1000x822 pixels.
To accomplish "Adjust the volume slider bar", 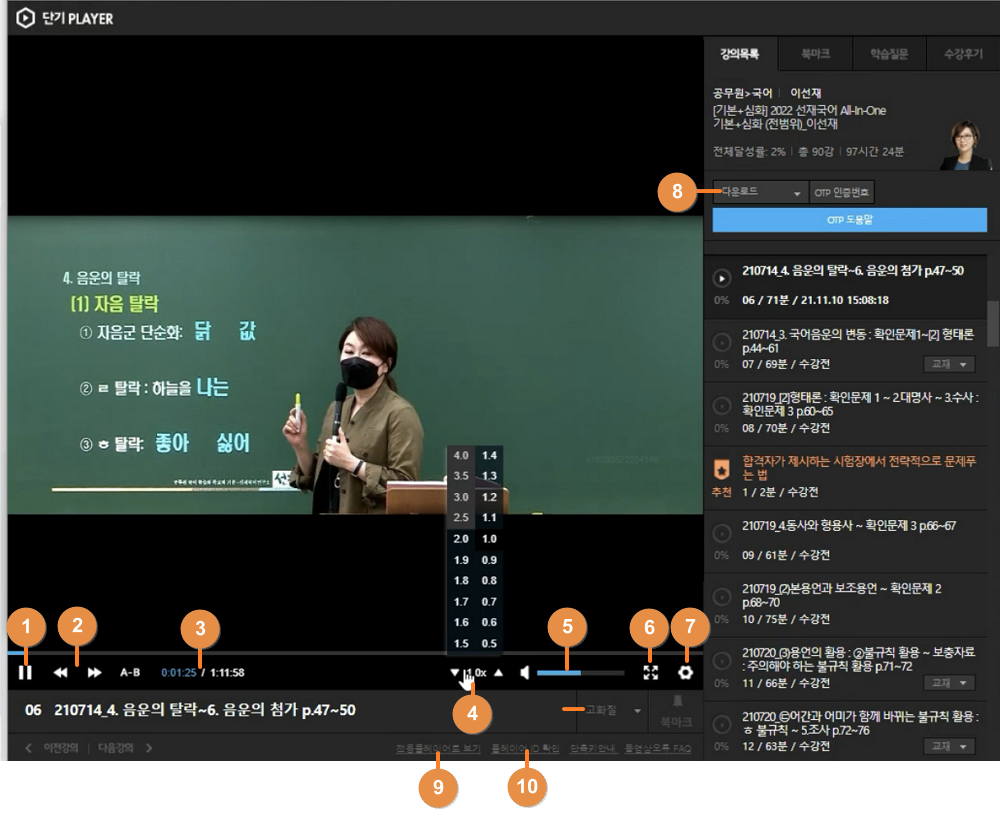I will (x=580, y=673).
